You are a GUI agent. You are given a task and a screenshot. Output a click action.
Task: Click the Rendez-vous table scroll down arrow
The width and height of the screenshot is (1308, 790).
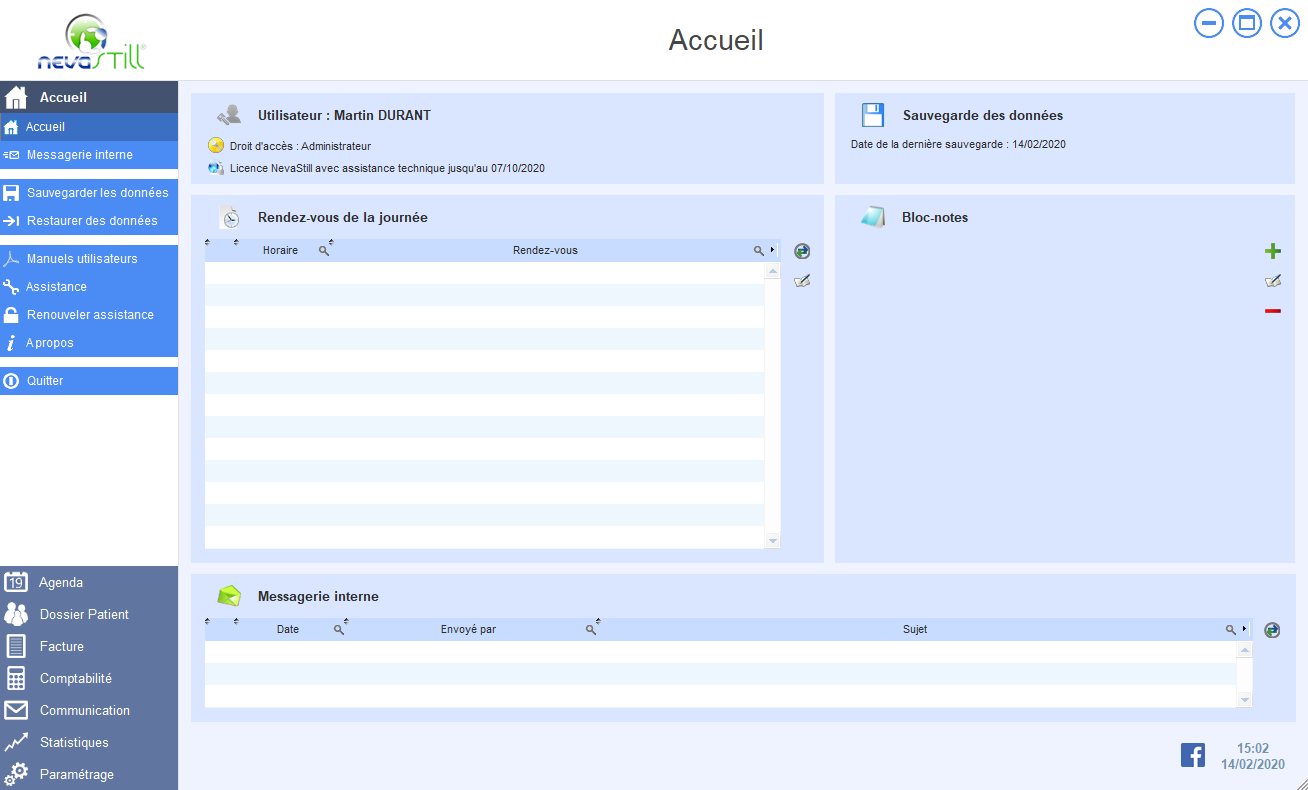(x=772, y=541)
